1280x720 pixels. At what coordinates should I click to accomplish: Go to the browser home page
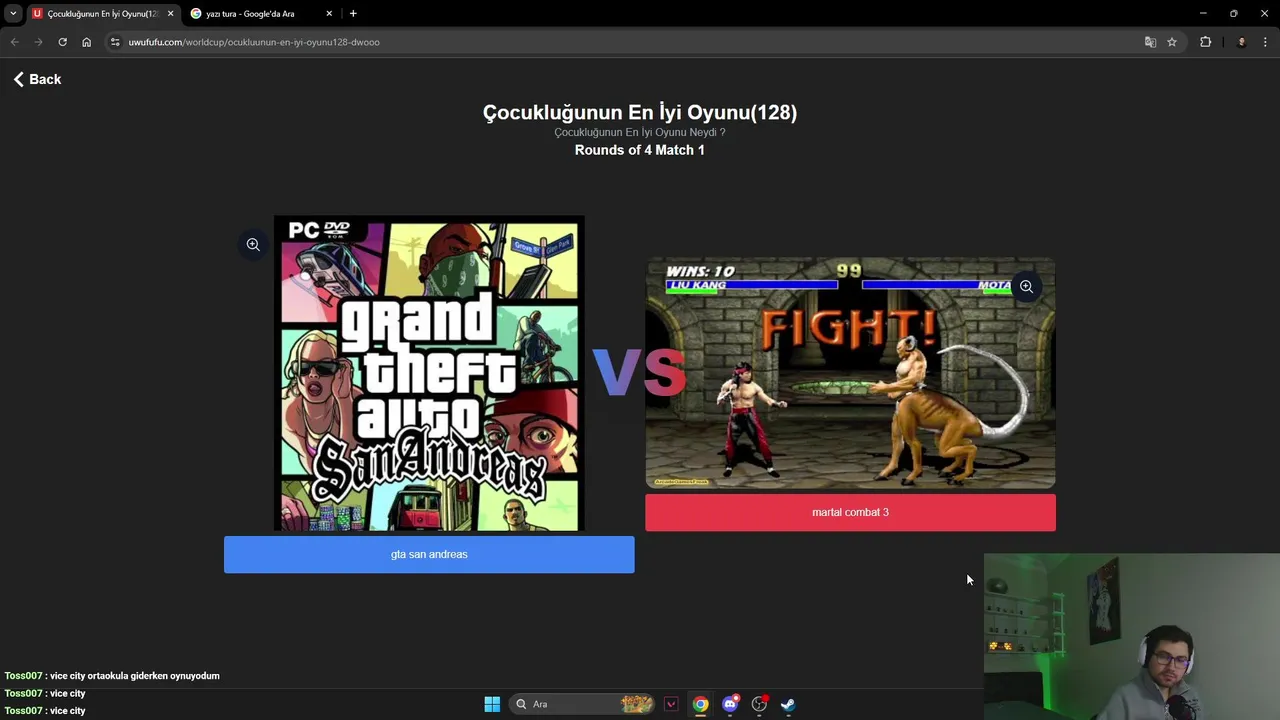click(86, 42)
